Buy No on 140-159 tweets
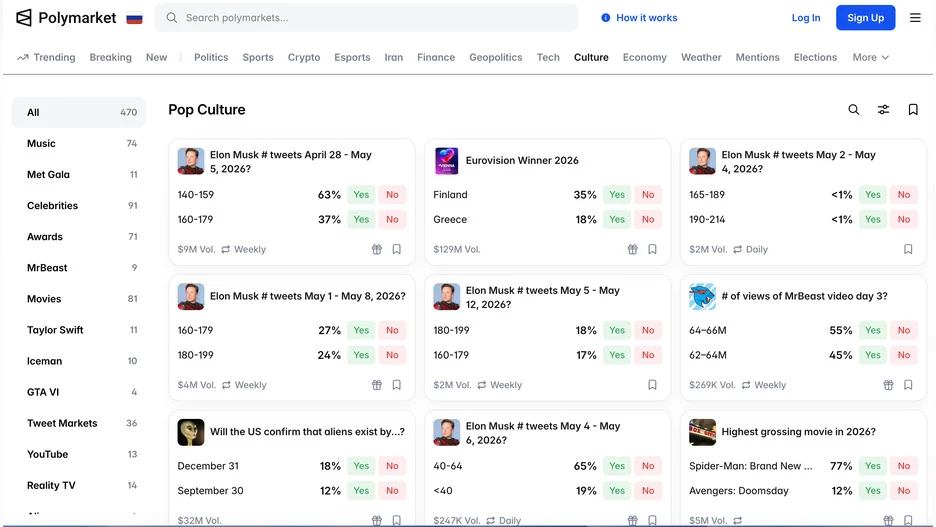This screenshot has width=936, height=527. 392,195
